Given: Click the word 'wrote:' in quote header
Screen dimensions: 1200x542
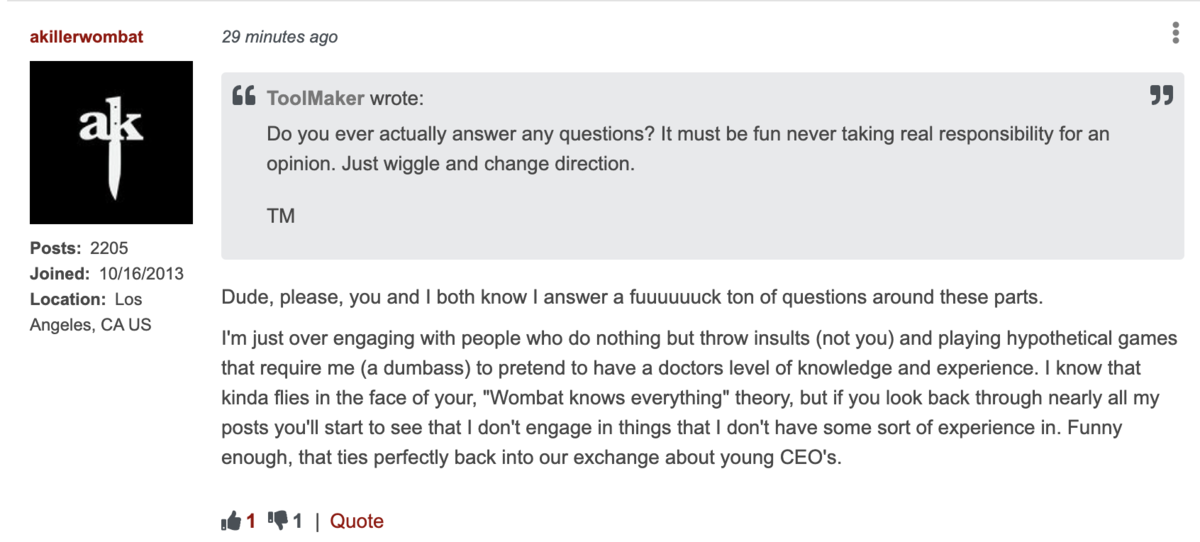Looking at the screenshot, I should click(x=396, y=98).
